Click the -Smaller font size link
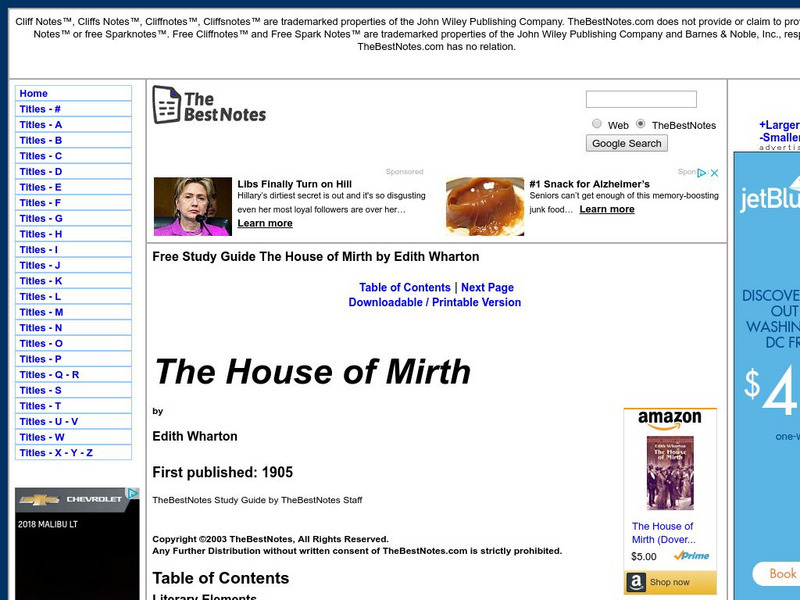The image size is (800, 600). pos(779,137)
